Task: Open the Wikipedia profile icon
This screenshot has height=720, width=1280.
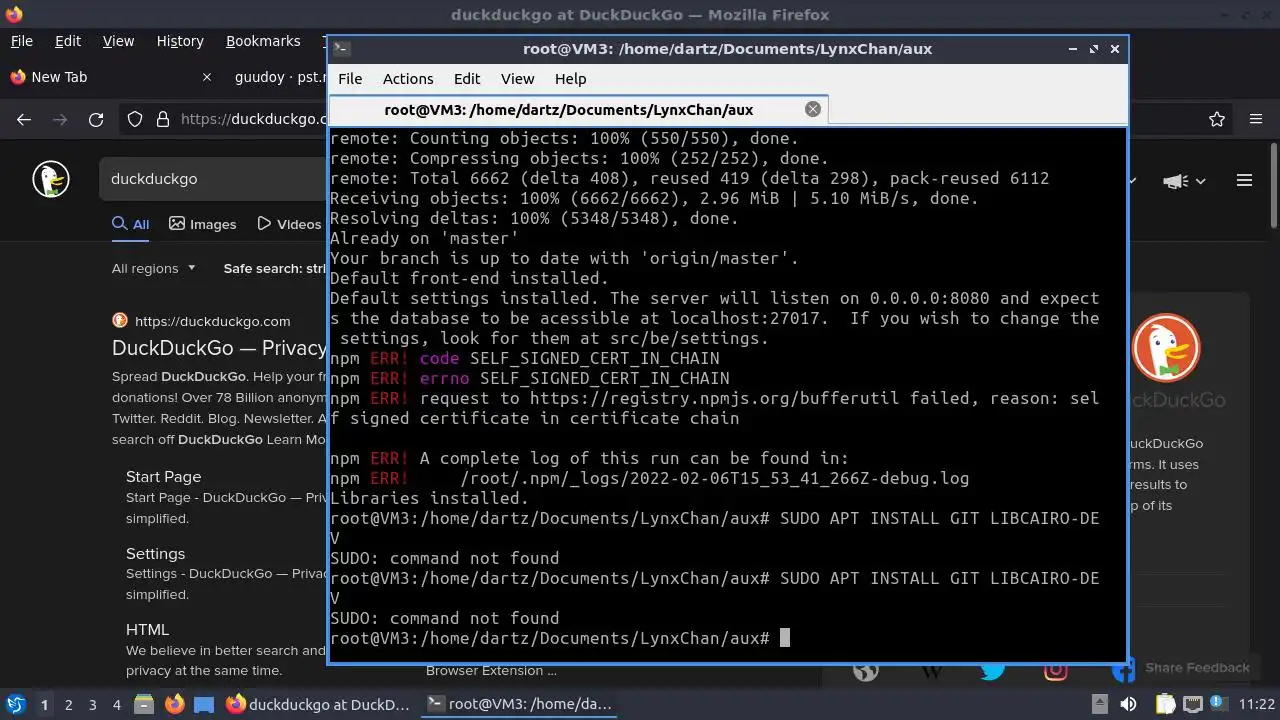Action: coord(930,670)
